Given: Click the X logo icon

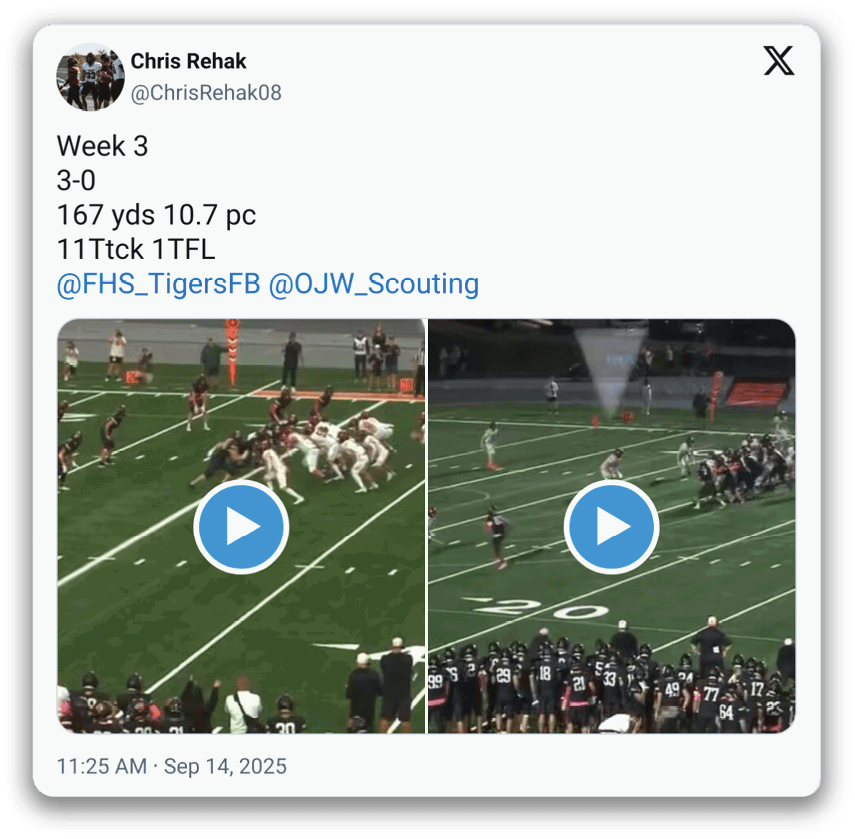Looking at the screenshot, I should click(778, 61).
